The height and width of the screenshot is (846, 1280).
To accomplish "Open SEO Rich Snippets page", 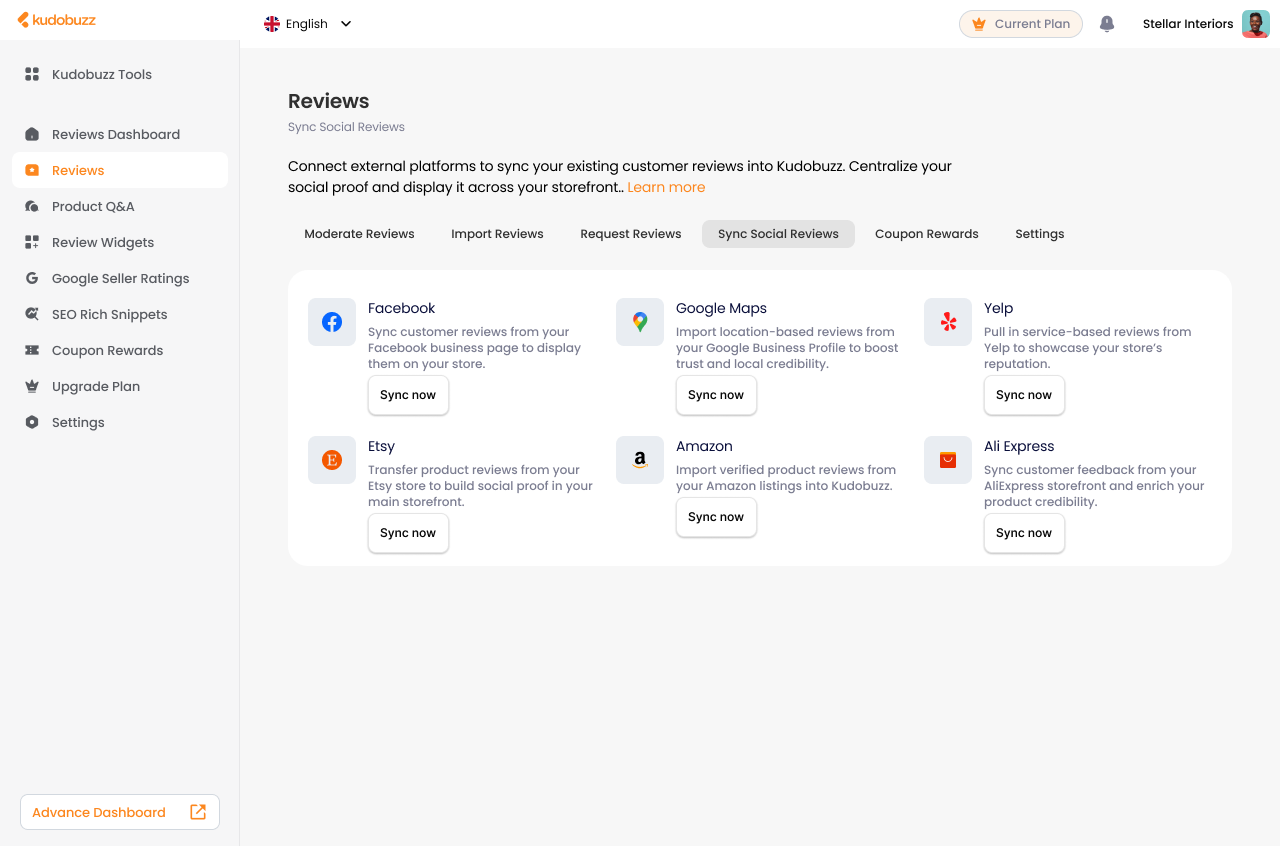I will [x=120, y=314].
